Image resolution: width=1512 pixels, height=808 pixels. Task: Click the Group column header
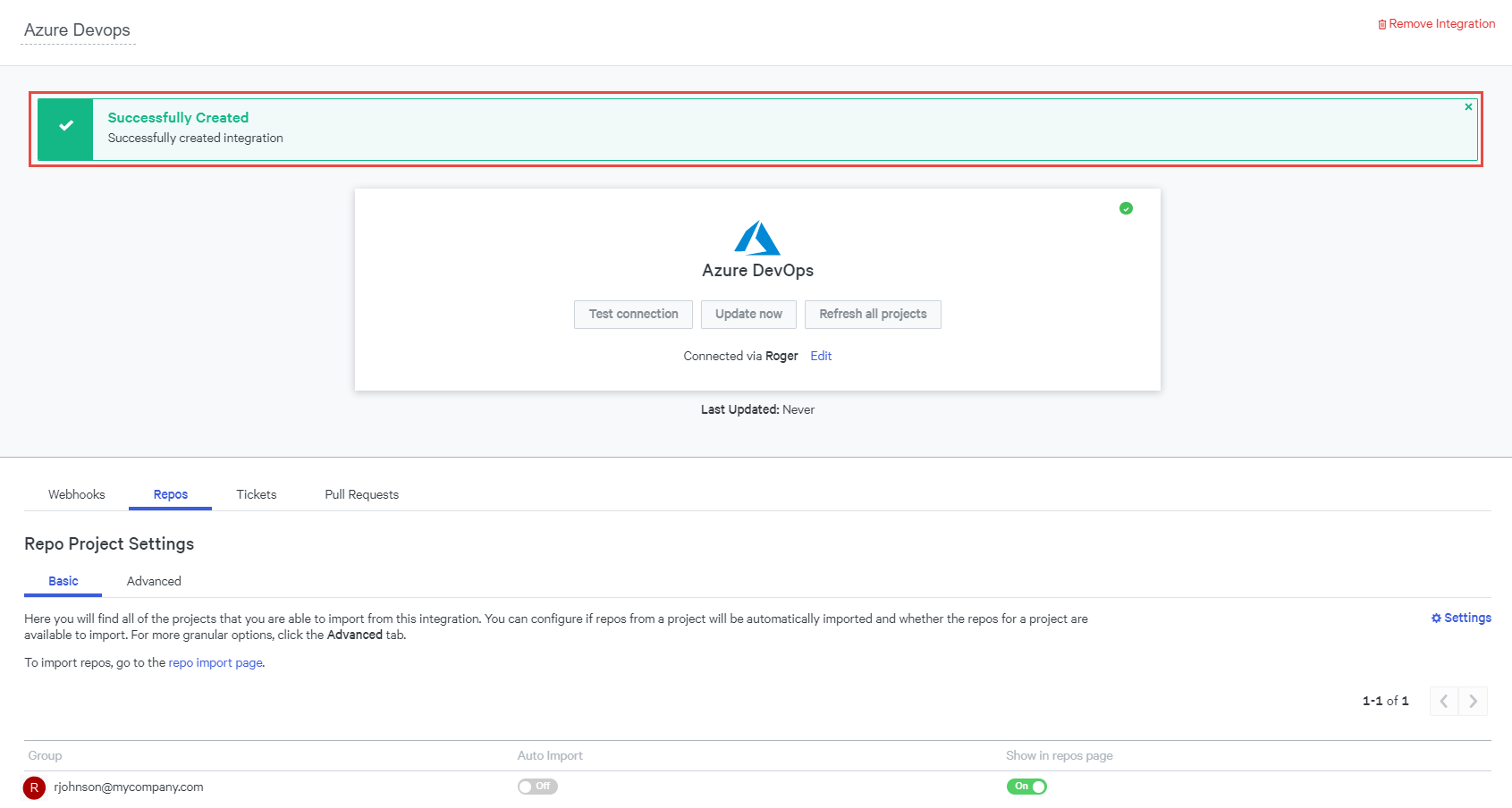click(45, 755)
